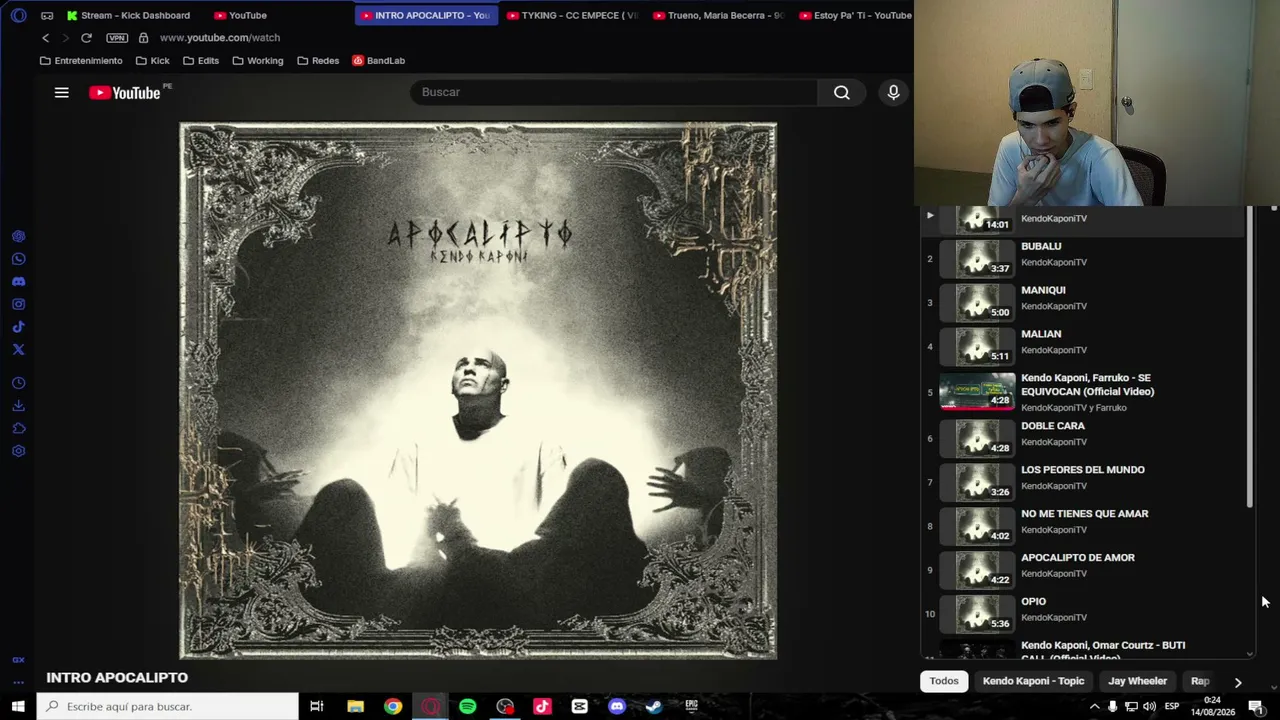Reload the current page
Viewport: 1280px width, 720px height.
tap(86, 38)
